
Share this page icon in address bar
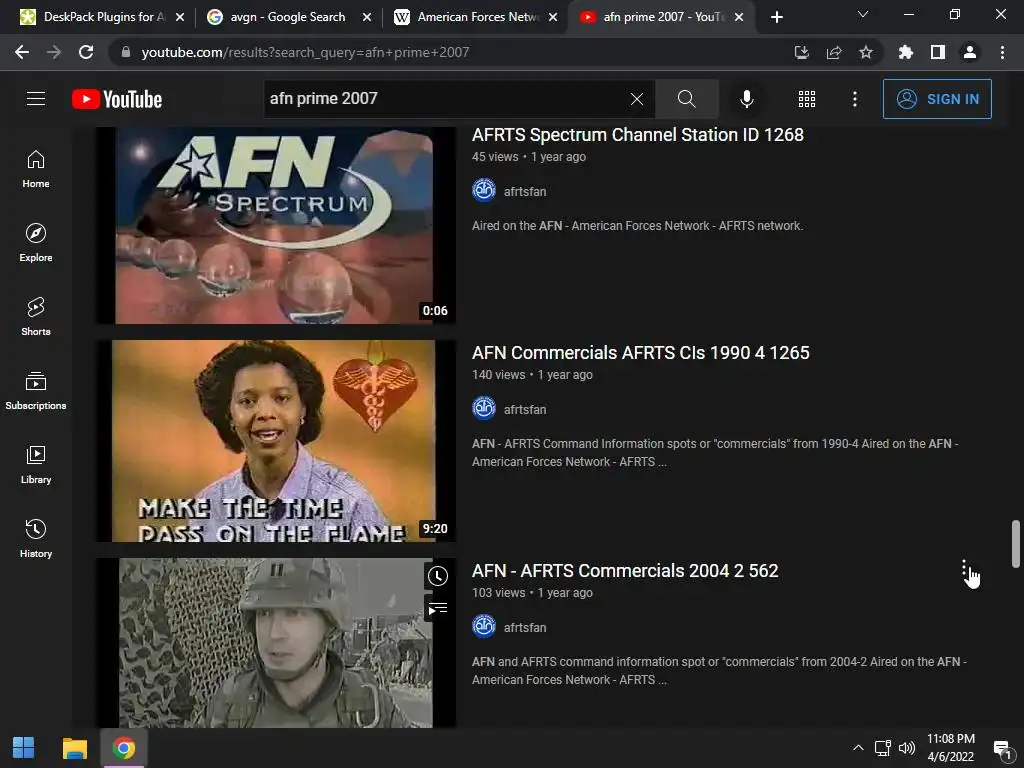[x=834, y=52]
